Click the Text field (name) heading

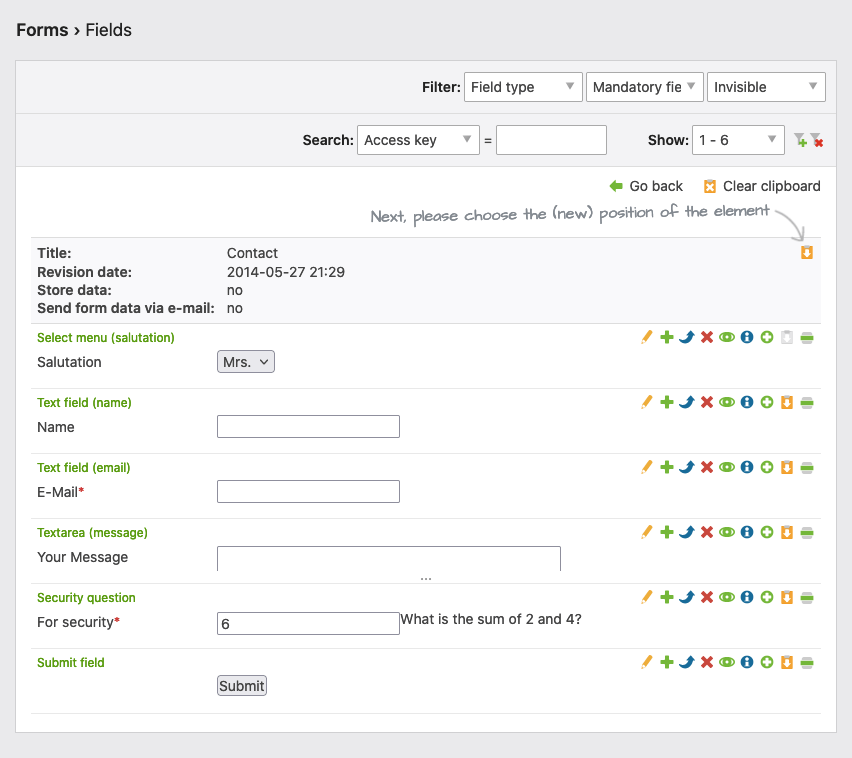(x=84, y=403)
